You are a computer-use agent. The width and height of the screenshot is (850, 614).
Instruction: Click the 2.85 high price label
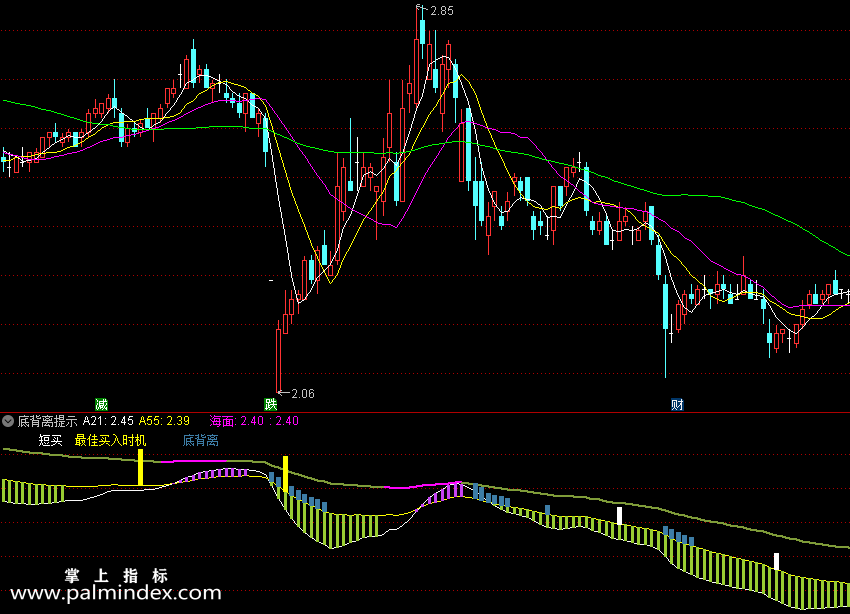click(x=442, y=11)
